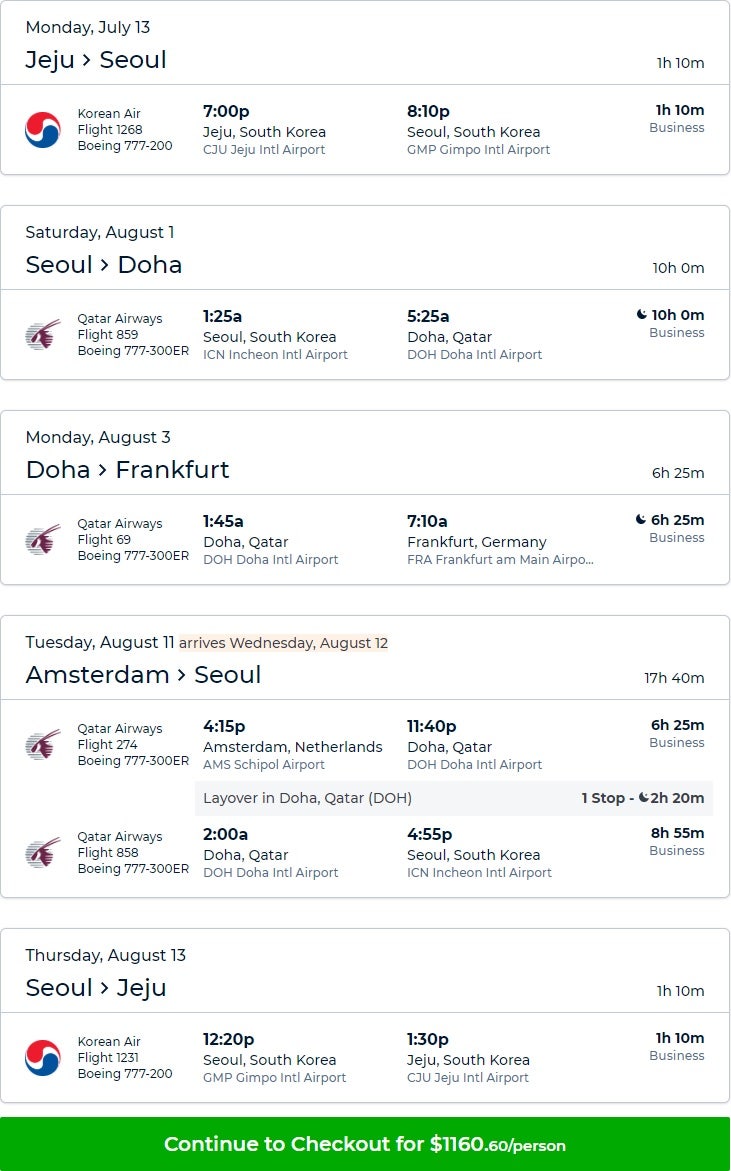Click the 'Layover in Doha, Qatar (DOH)' text
This screenshot has height=1171, width=731.
point(307,798)
